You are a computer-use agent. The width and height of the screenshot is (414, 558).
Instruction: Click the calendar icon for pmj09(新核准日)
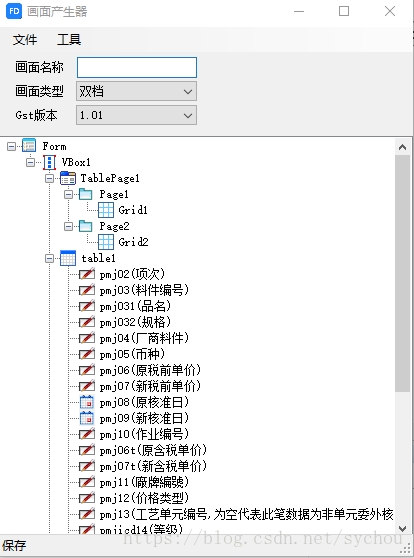[x=87, y=418]
